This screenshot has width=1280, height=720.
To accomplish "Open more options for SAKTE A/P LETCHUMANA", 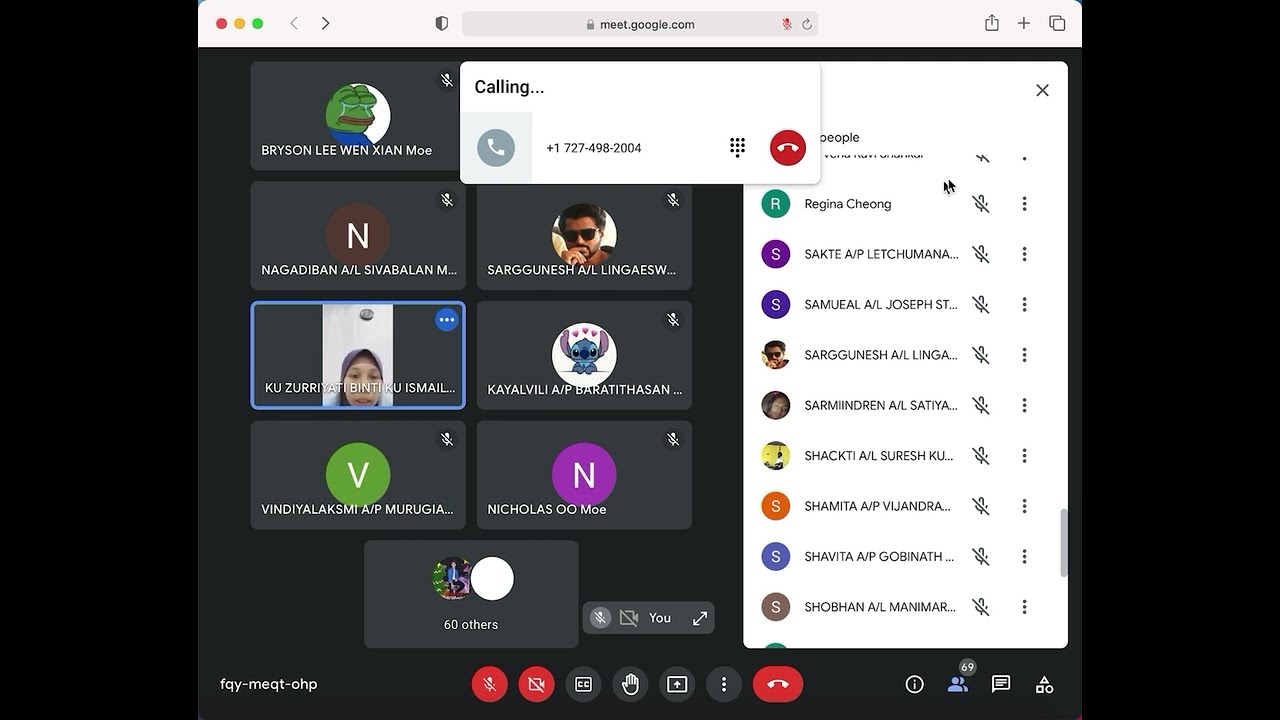I will click(x=1024, y=254).
